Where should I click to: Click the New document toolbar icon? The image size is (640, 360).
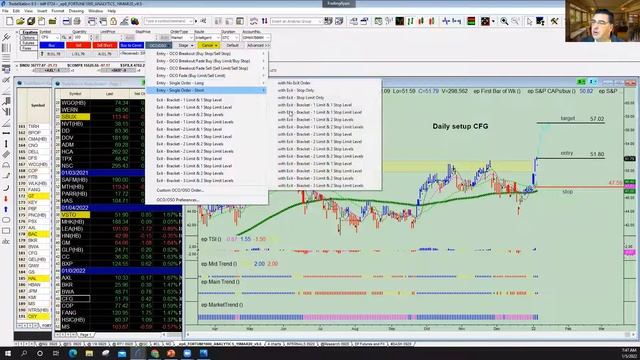coord(9,21)
